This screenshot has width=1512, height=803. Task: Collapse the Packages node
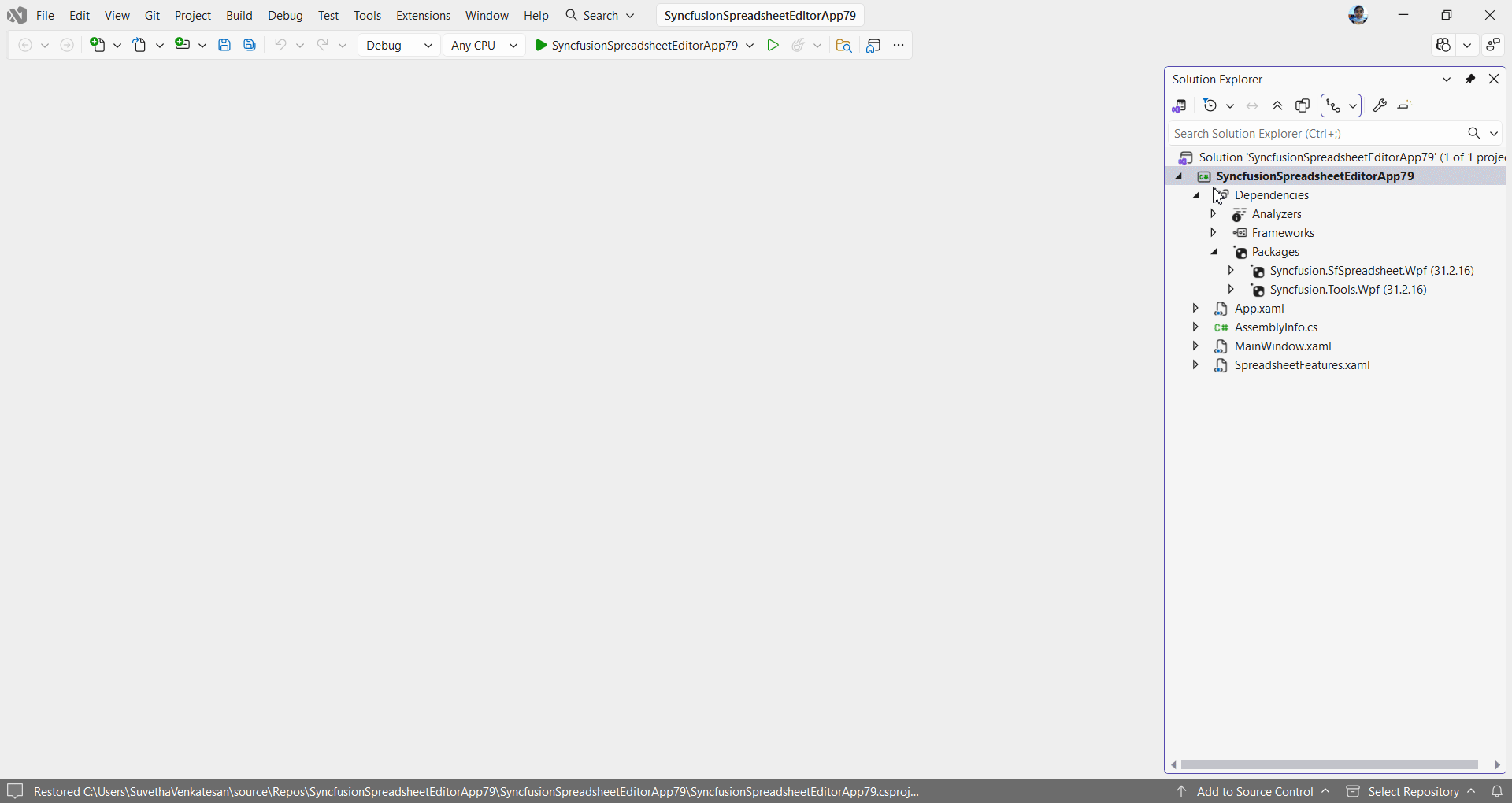(x=1214, y=252)
